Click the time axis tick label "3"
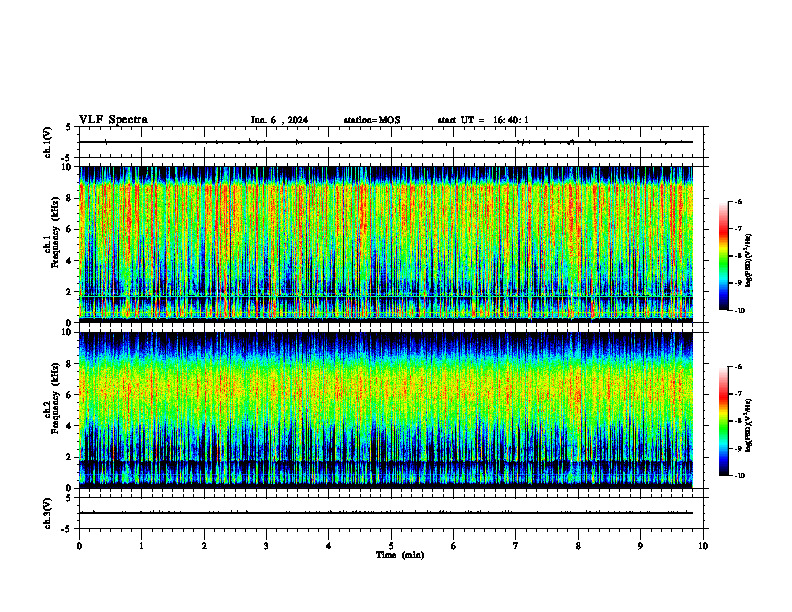792x612 pixels. 266,546
